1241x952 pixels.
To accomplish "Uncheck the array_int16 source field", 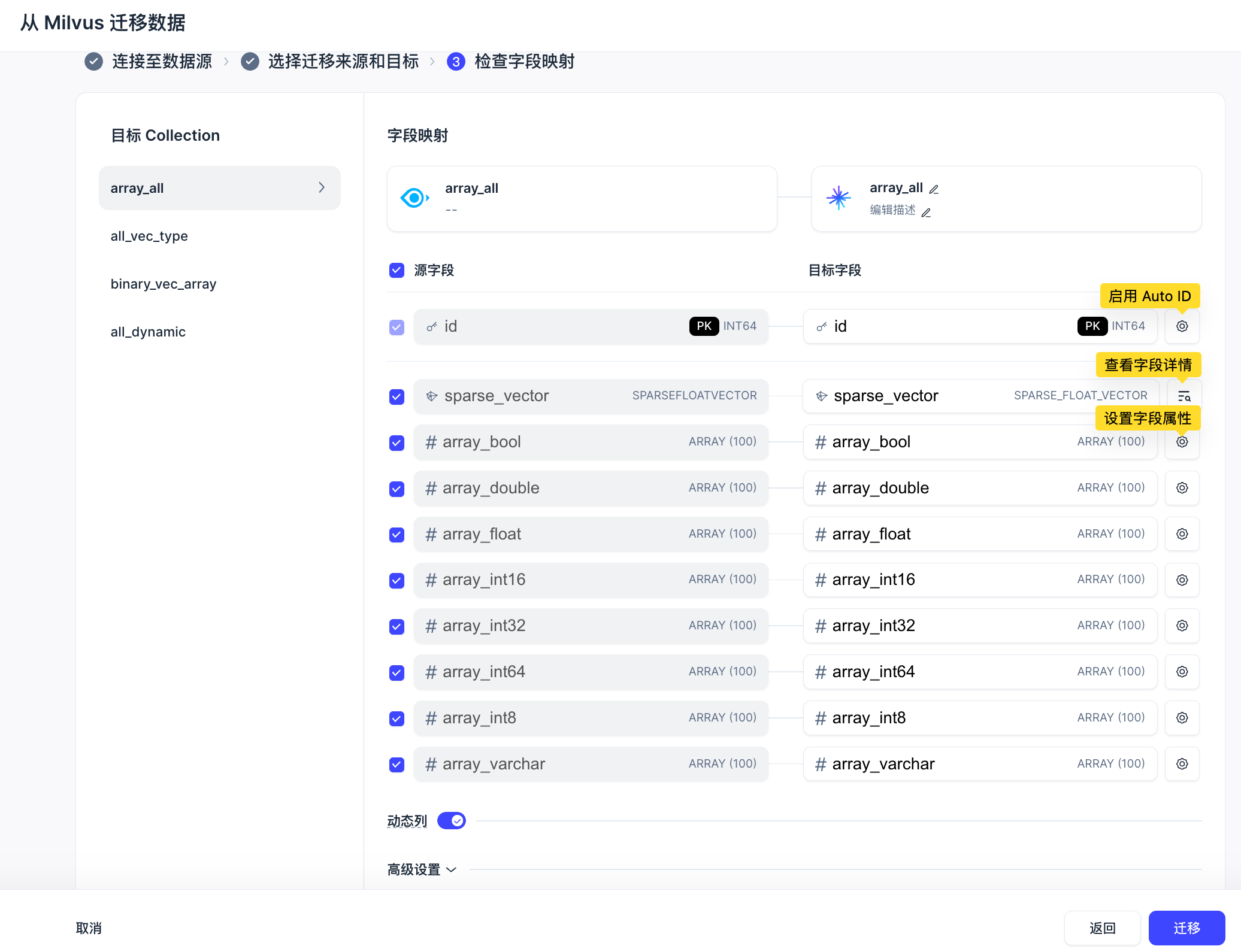I will [x=396, y=581].
